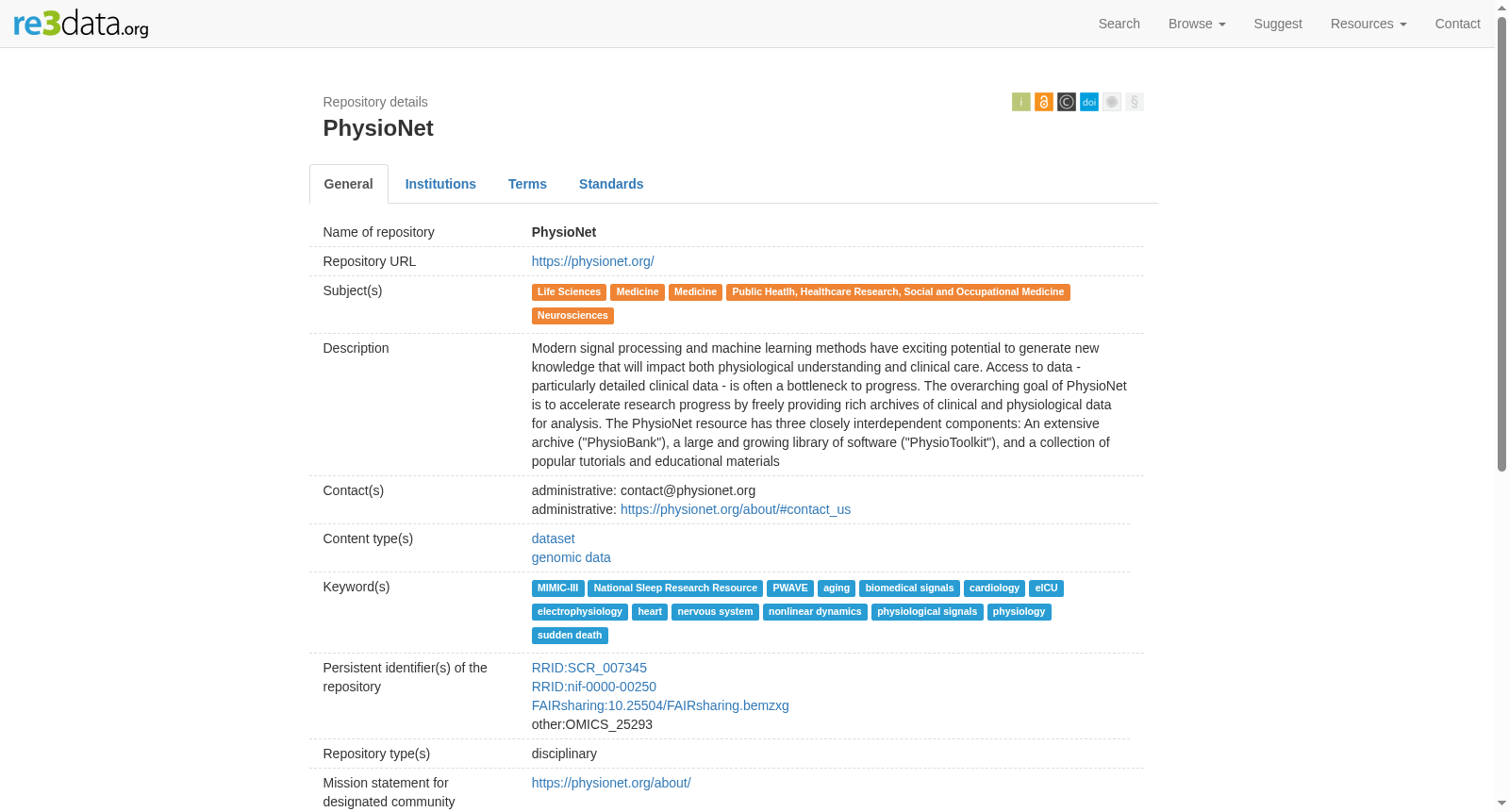
Task: Select the electrophysiology keyword tag
Action: tap(580, 612)
